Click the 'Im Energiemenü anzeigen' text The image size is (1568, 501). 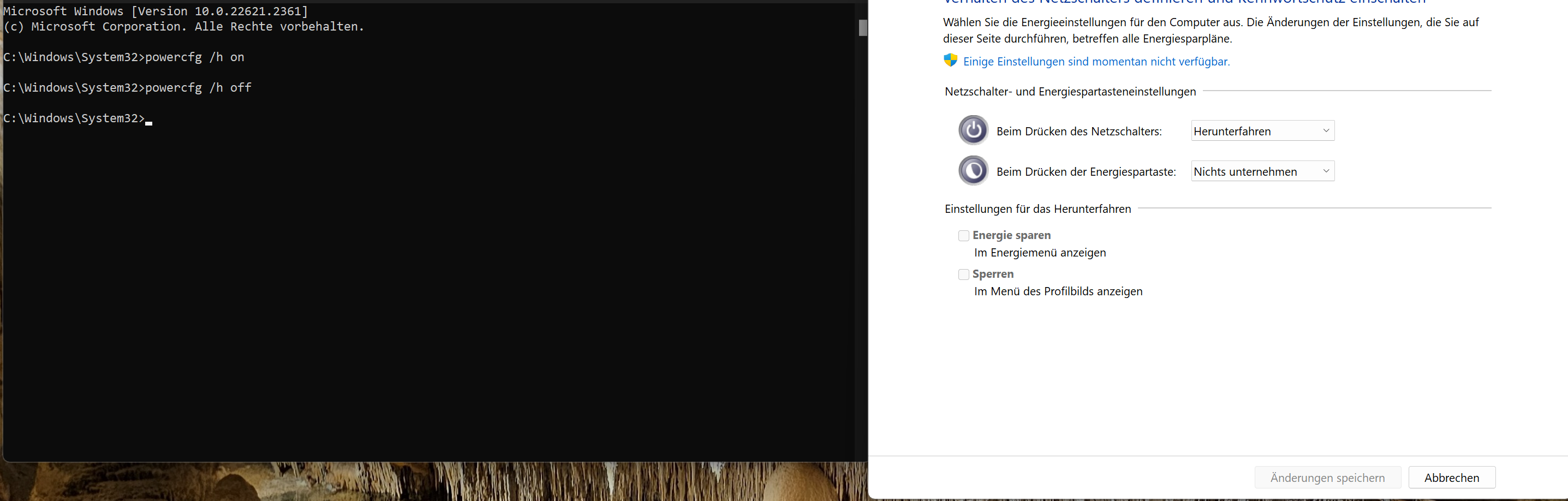(x=1040, y=253)
